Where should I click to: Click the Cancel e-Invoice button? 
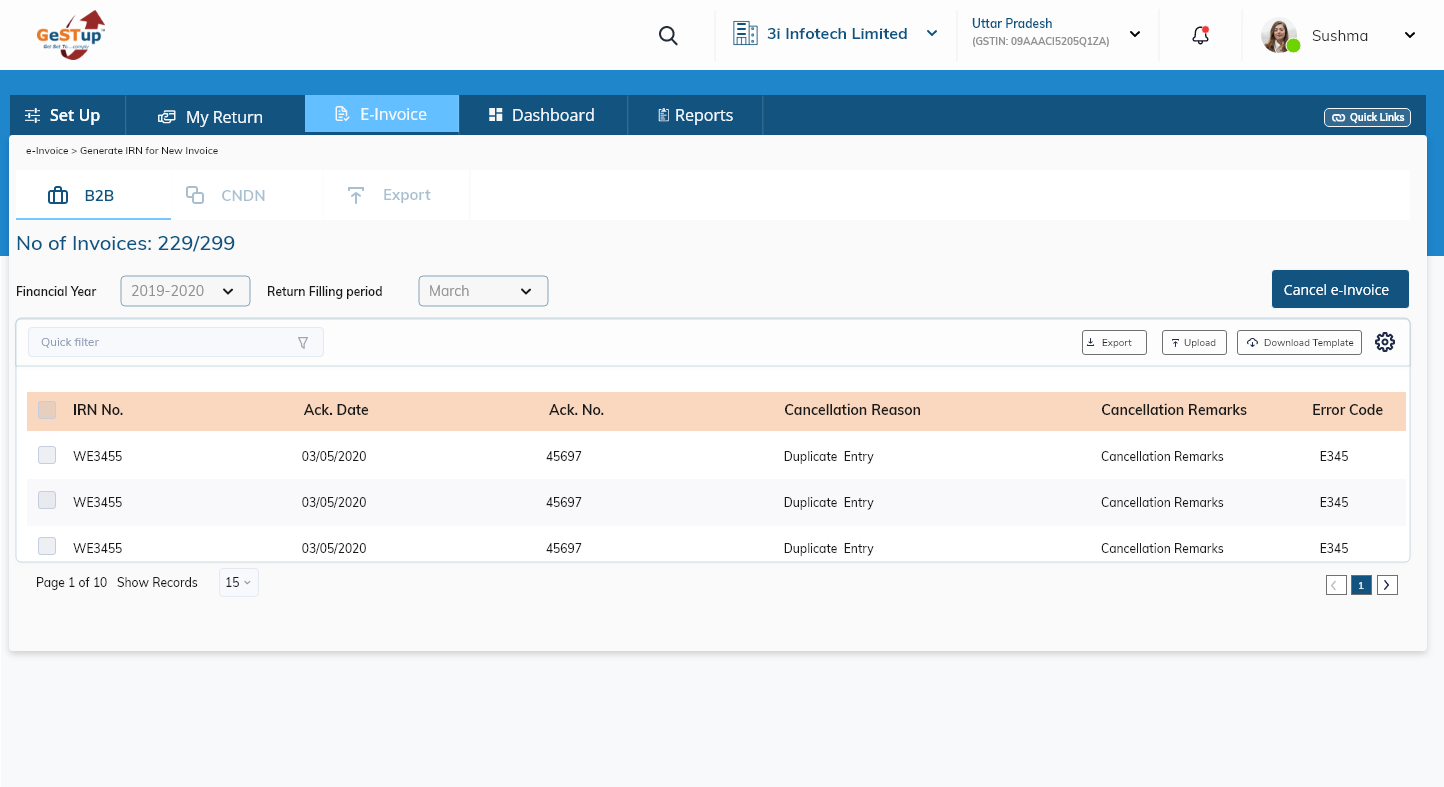[1339, 289]
